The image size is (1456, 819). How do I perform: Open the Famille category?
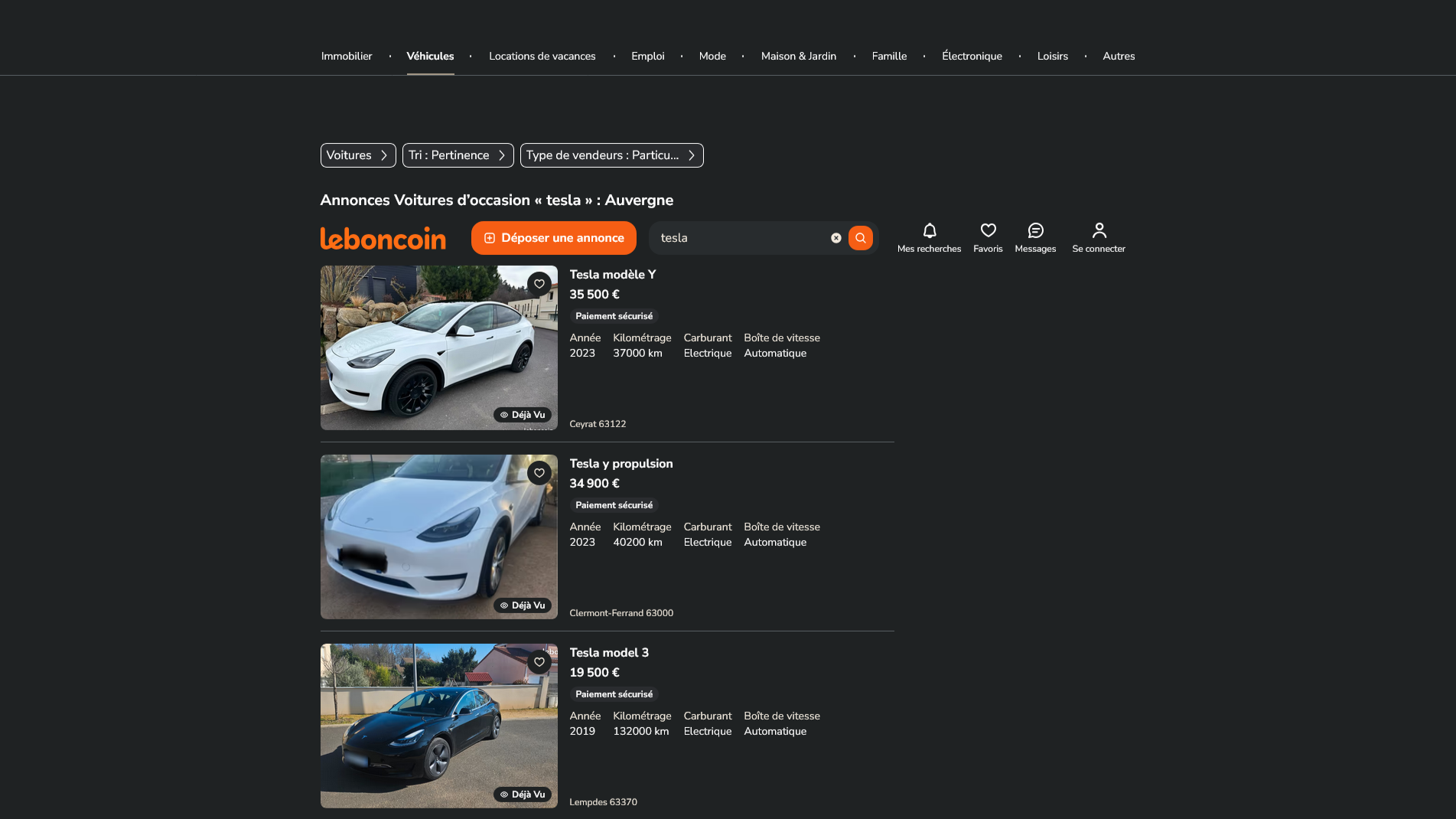pos(889,56)
